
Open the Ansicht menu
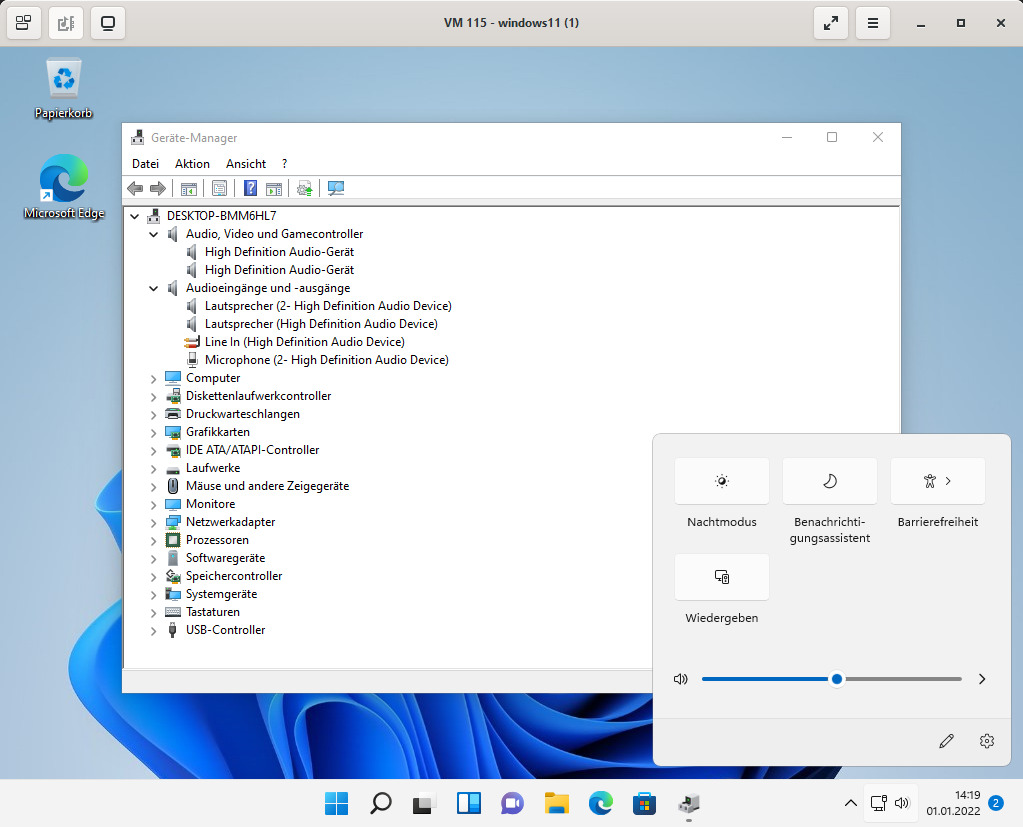246,164
